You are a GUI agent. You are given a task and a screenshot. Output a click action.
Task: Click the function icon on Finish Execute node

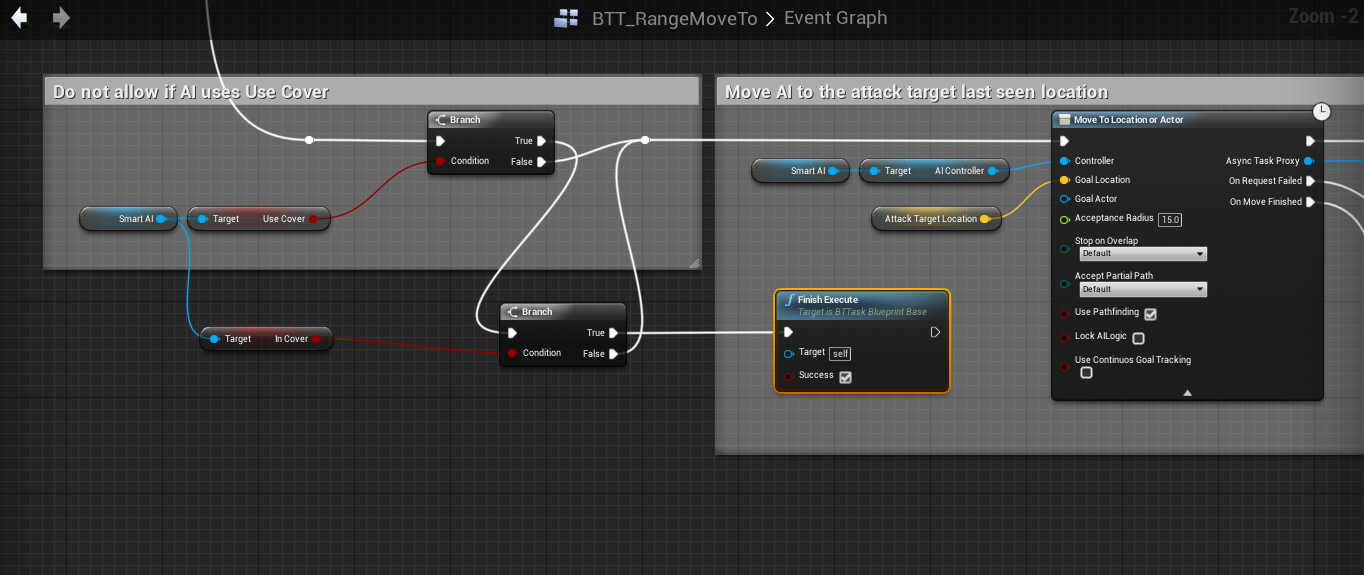pyautogui.click(x=788, y=300)
